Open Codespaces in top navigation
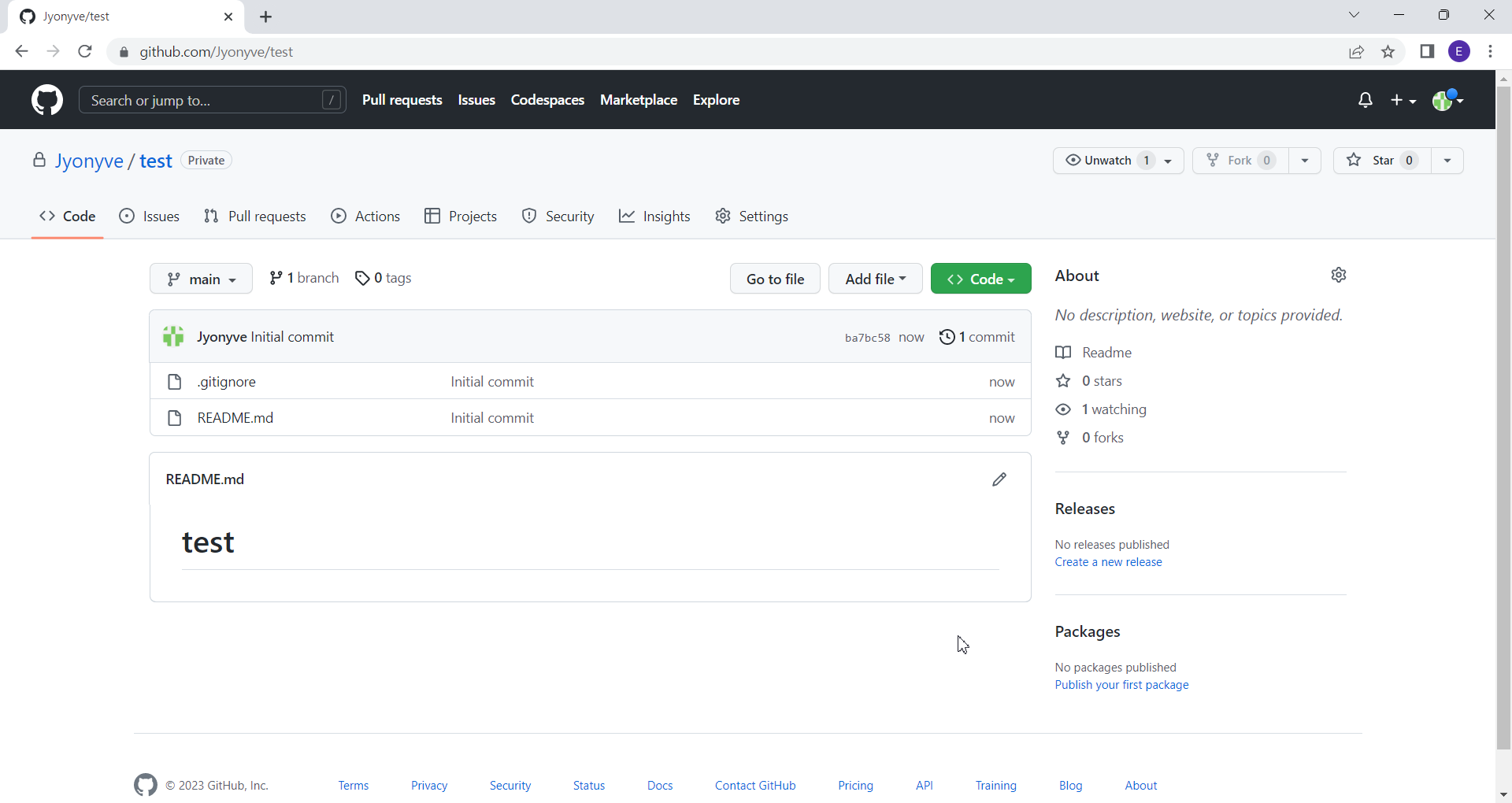This screenshot has width=1512, height=803. (x=547, y=100)
